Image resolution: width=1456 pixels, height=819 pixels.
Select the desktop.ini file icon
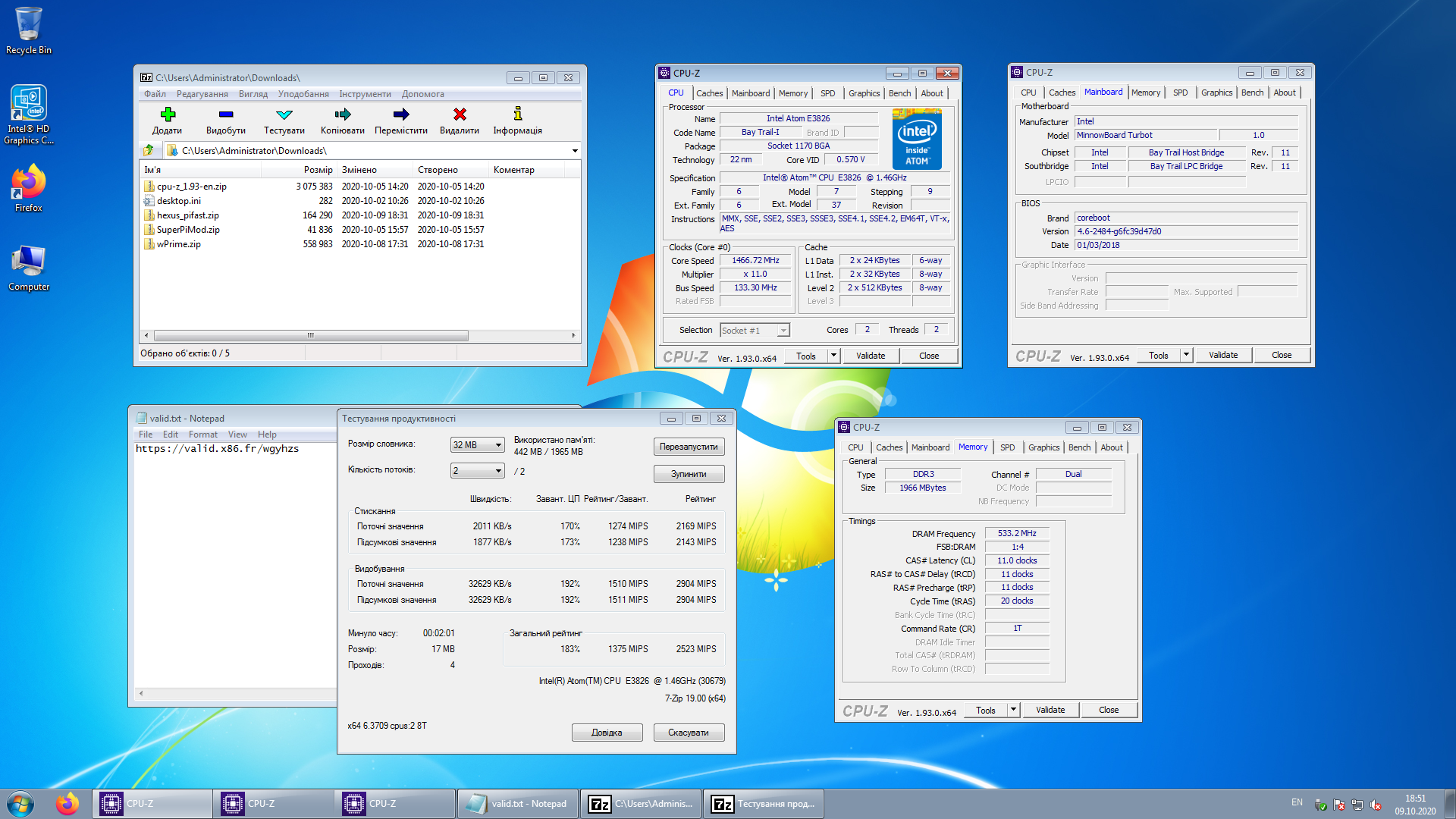(149, 200)
